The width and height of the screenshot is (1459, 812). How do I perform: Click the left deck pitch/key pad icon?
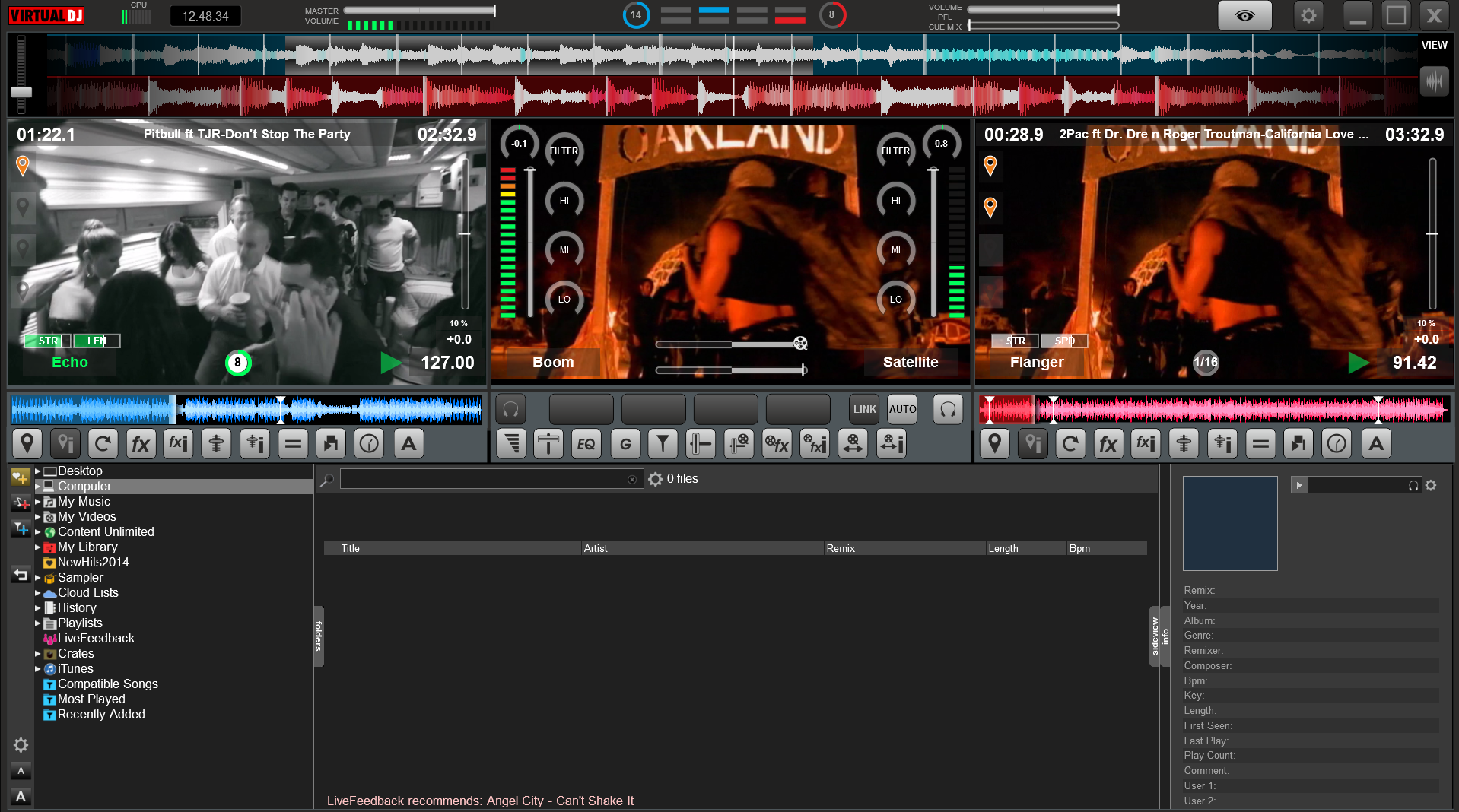click(217, 443)
